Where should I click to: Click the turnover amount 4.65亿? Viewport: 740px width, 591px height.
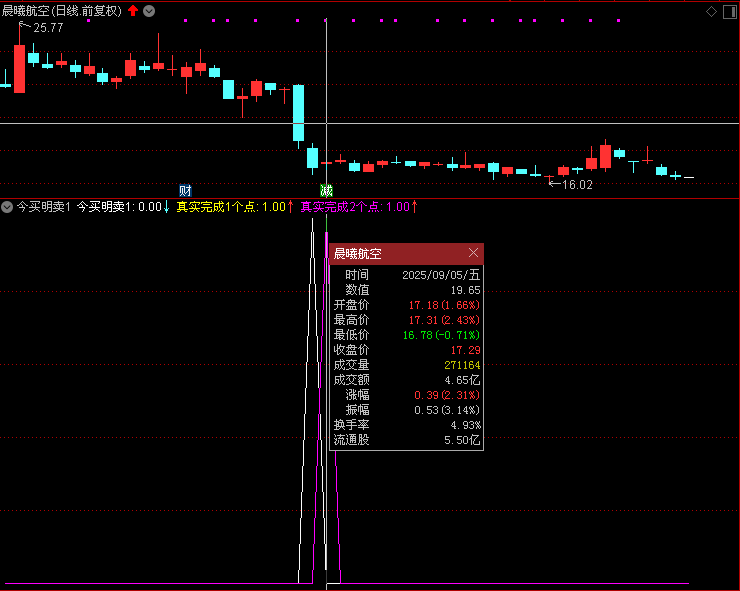click(x=462, y=380)
